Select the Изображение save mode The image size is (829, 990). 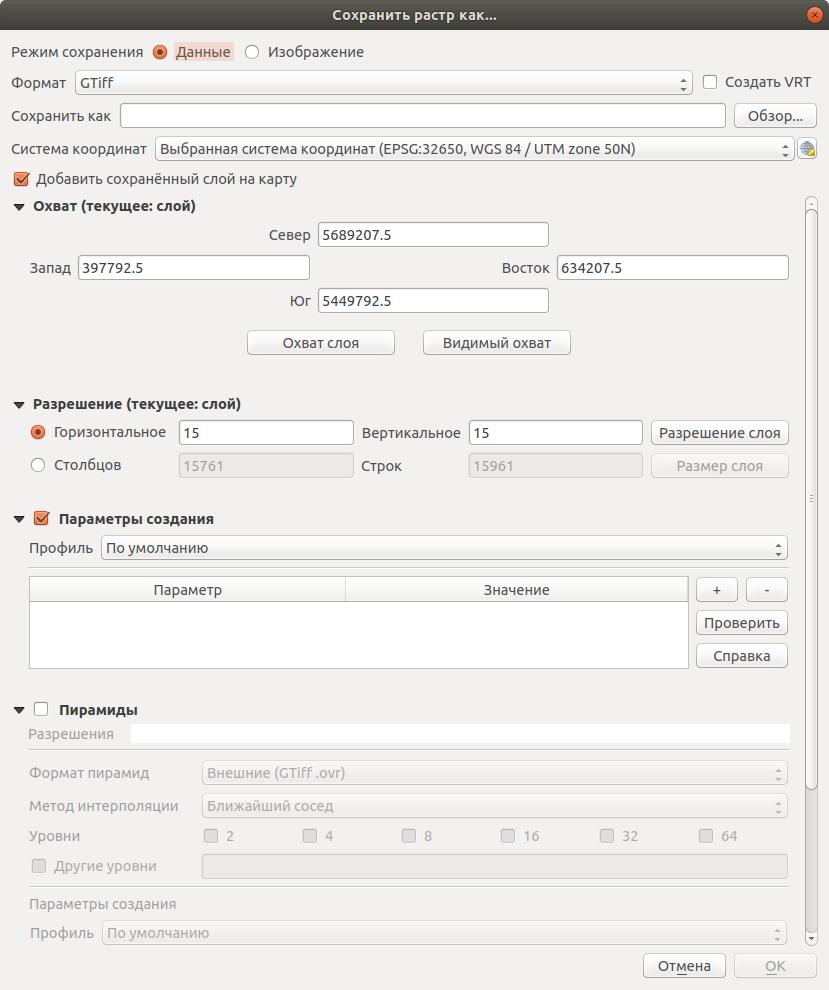pyautogui.click(x=252, y=52)
